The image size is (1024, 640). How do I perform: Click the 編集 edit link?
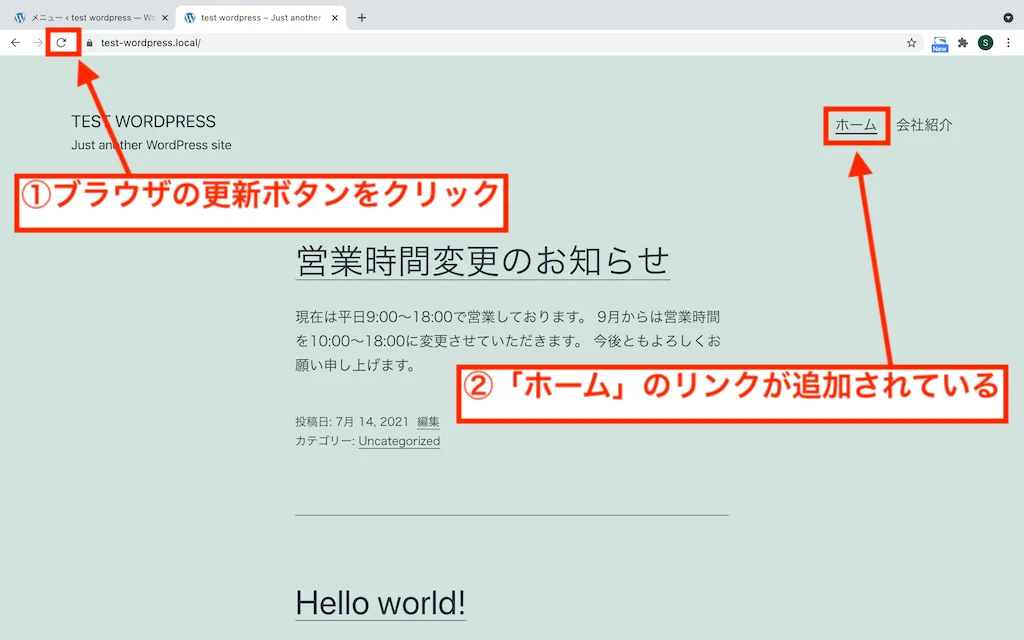[428, 421]
